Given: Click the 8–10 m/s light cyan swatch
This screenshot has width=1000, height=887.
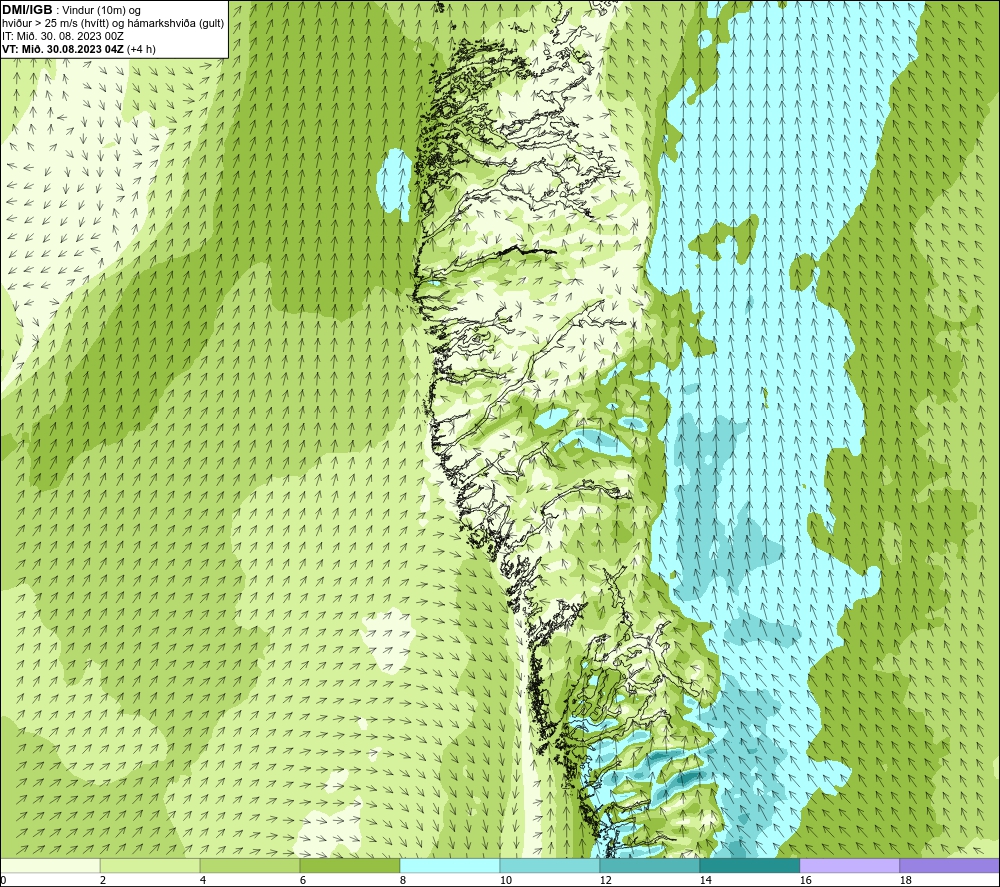Looking at the screenshot, I should click(x=450, y=865).
